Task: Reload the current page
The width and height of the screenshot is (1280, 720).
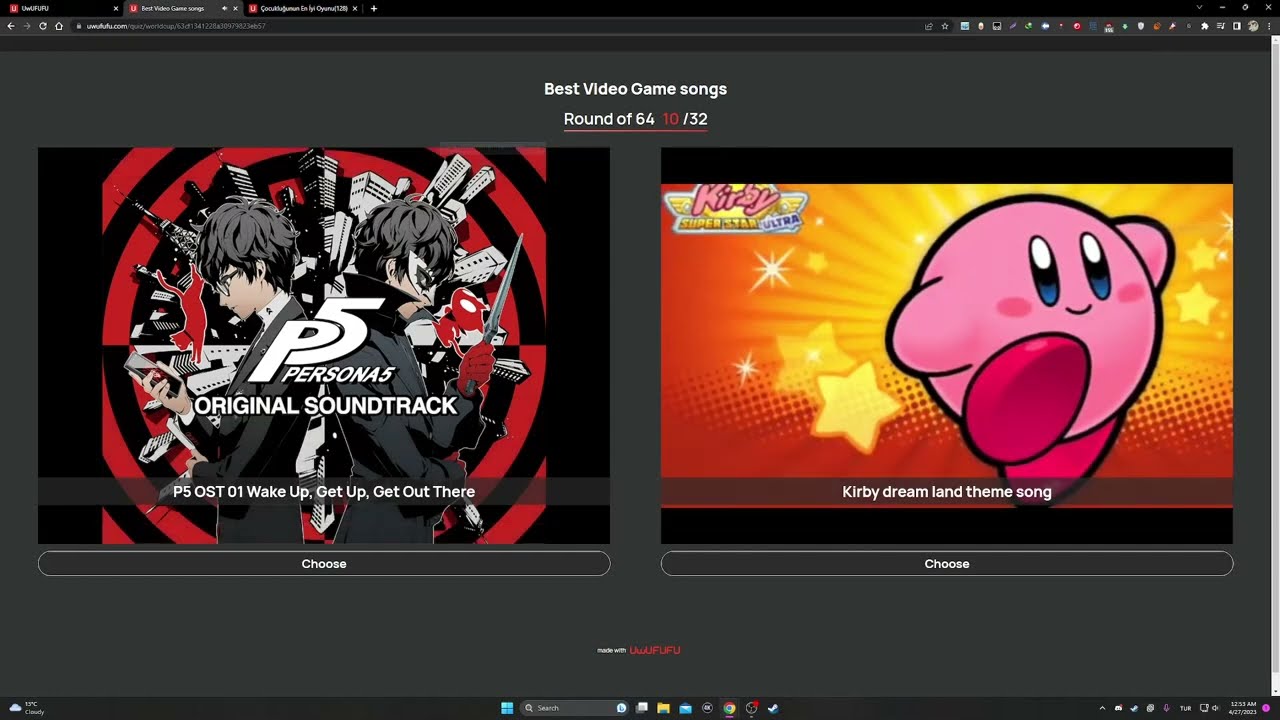Action: click(x=43, y=26)
